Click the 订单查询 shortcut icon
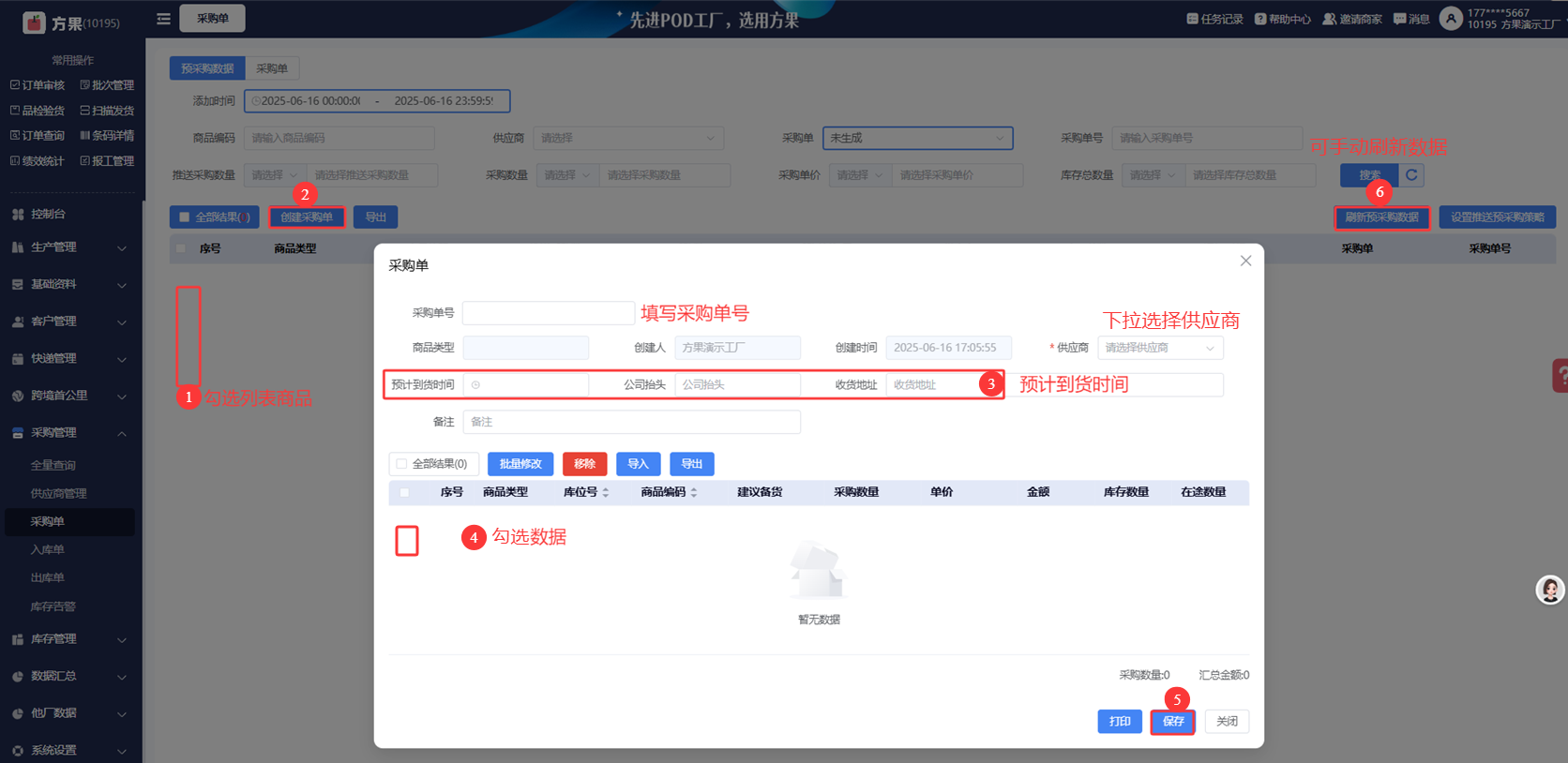The width and height of the screenshot is (1568, 763). coord(15,136)
